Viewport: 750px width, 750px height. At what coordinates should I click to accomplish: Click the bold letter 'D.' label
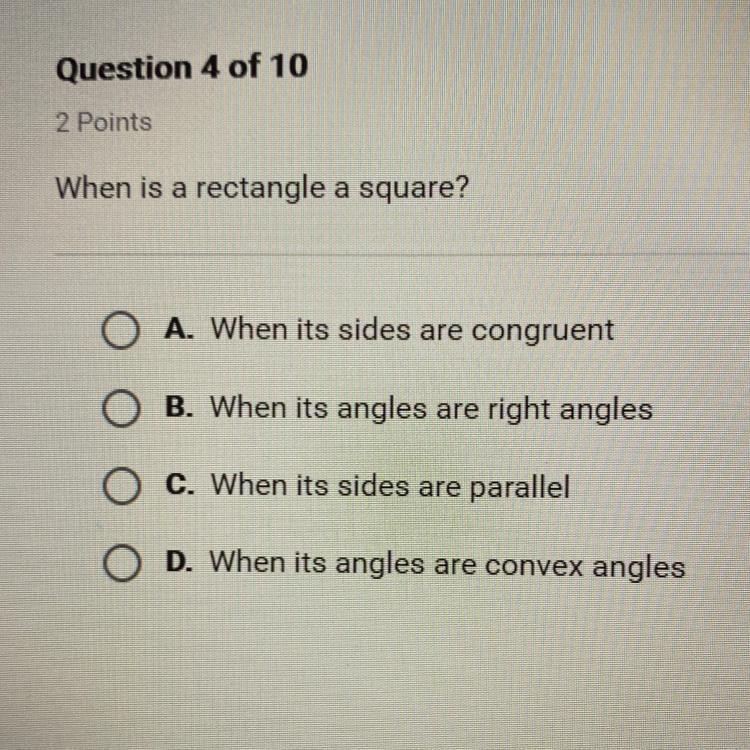coord(181,563)
